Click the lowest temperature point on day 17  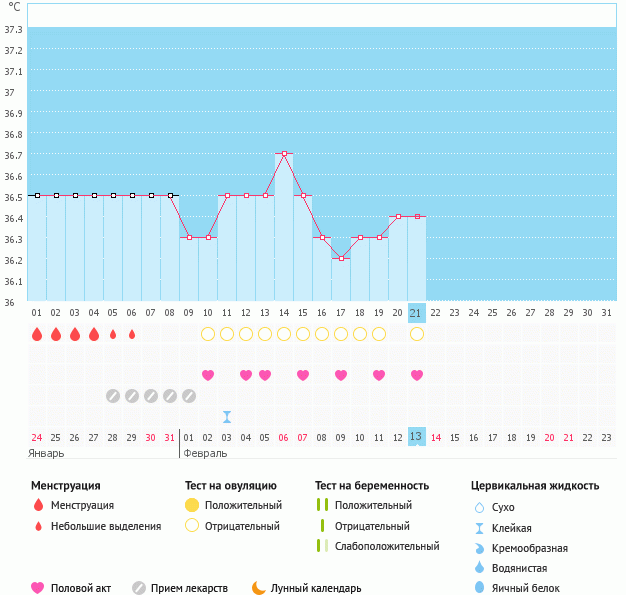pos(341,258)
